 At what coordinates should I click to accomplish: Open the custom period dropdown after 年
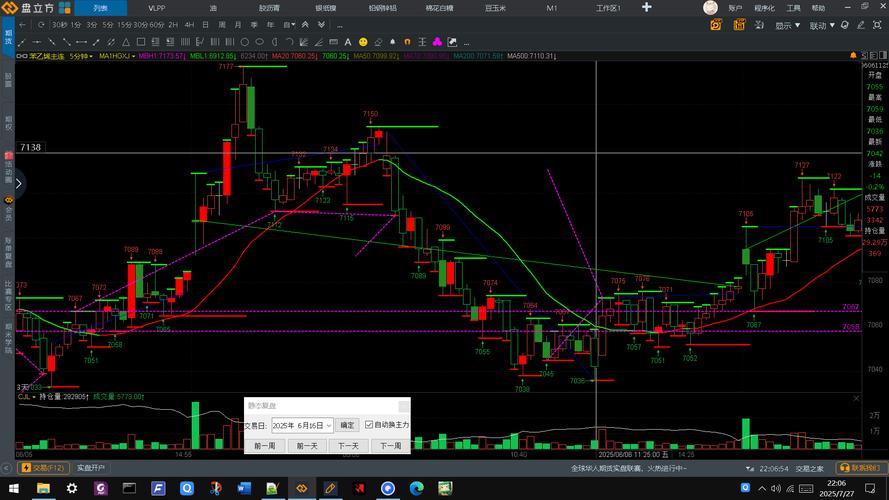pos(289,25)
